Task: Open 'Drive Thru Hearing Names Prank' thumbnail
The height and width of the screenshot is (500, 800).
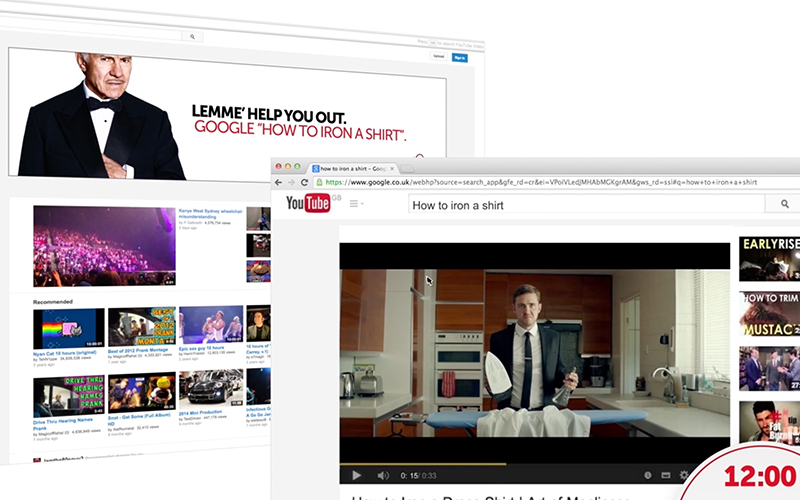Action: [68, 397]
